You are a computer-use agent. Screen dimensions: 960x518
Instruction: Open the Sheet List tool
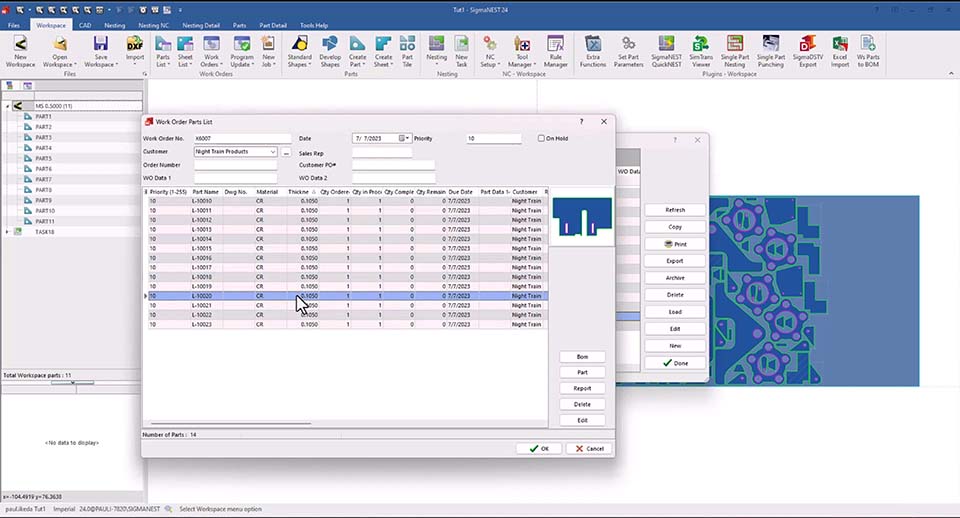185,51
